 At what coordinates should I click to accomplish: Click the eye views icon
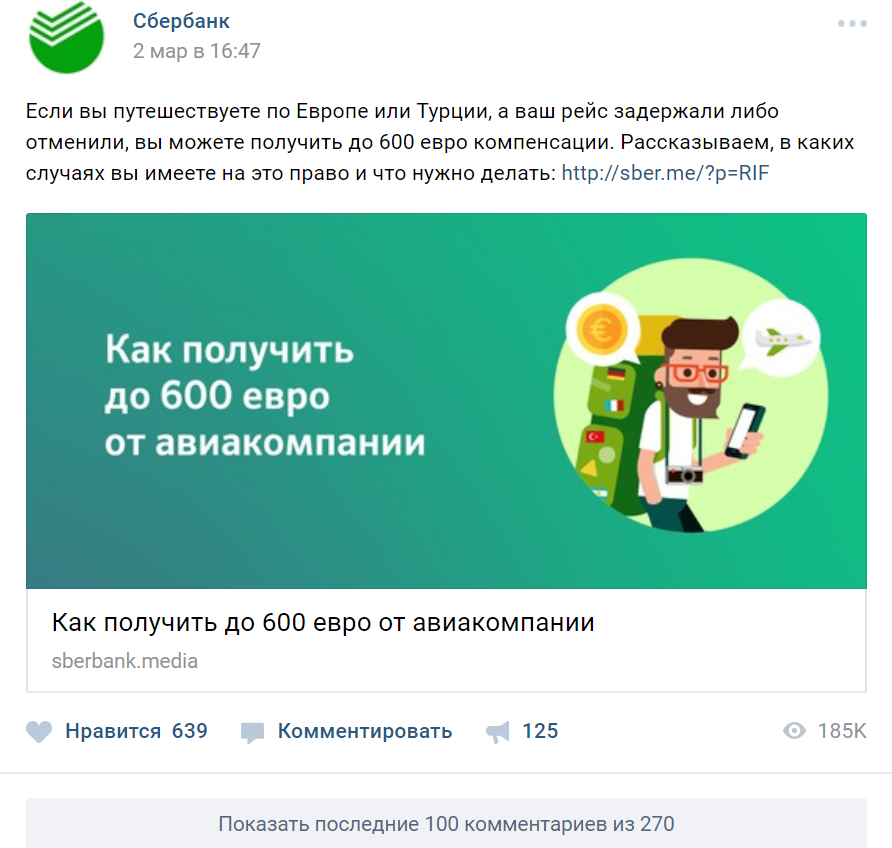click(x=794, y=731)
